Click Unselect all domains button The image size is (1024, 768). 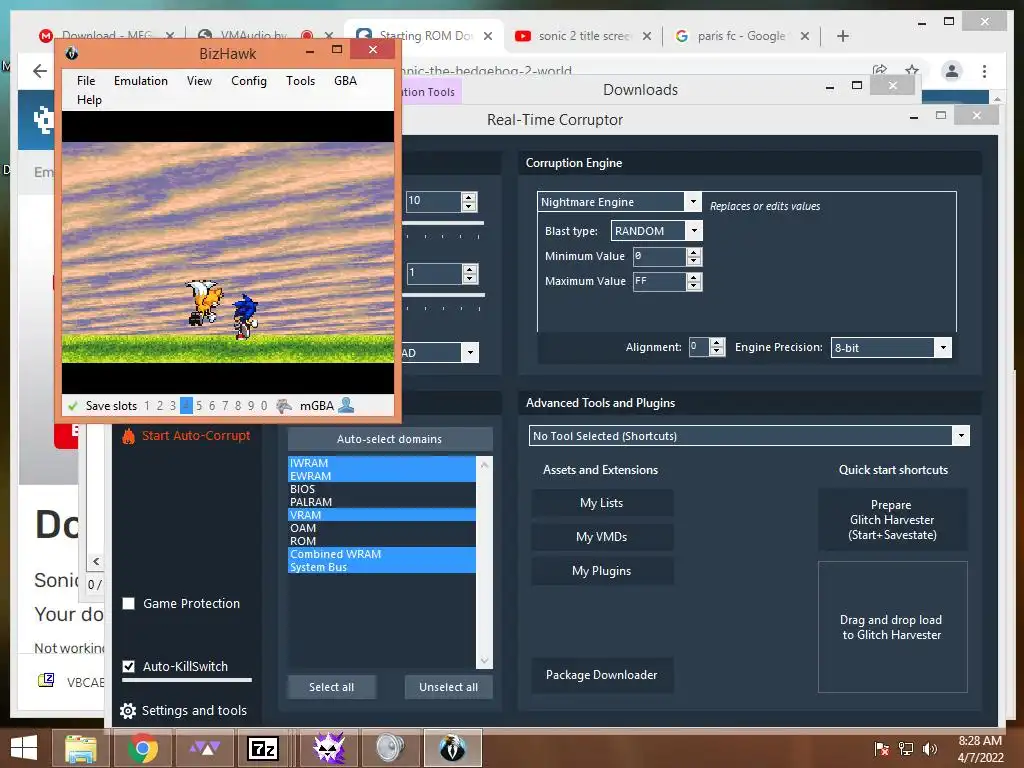pyautogui.click(x=448, y=687)
